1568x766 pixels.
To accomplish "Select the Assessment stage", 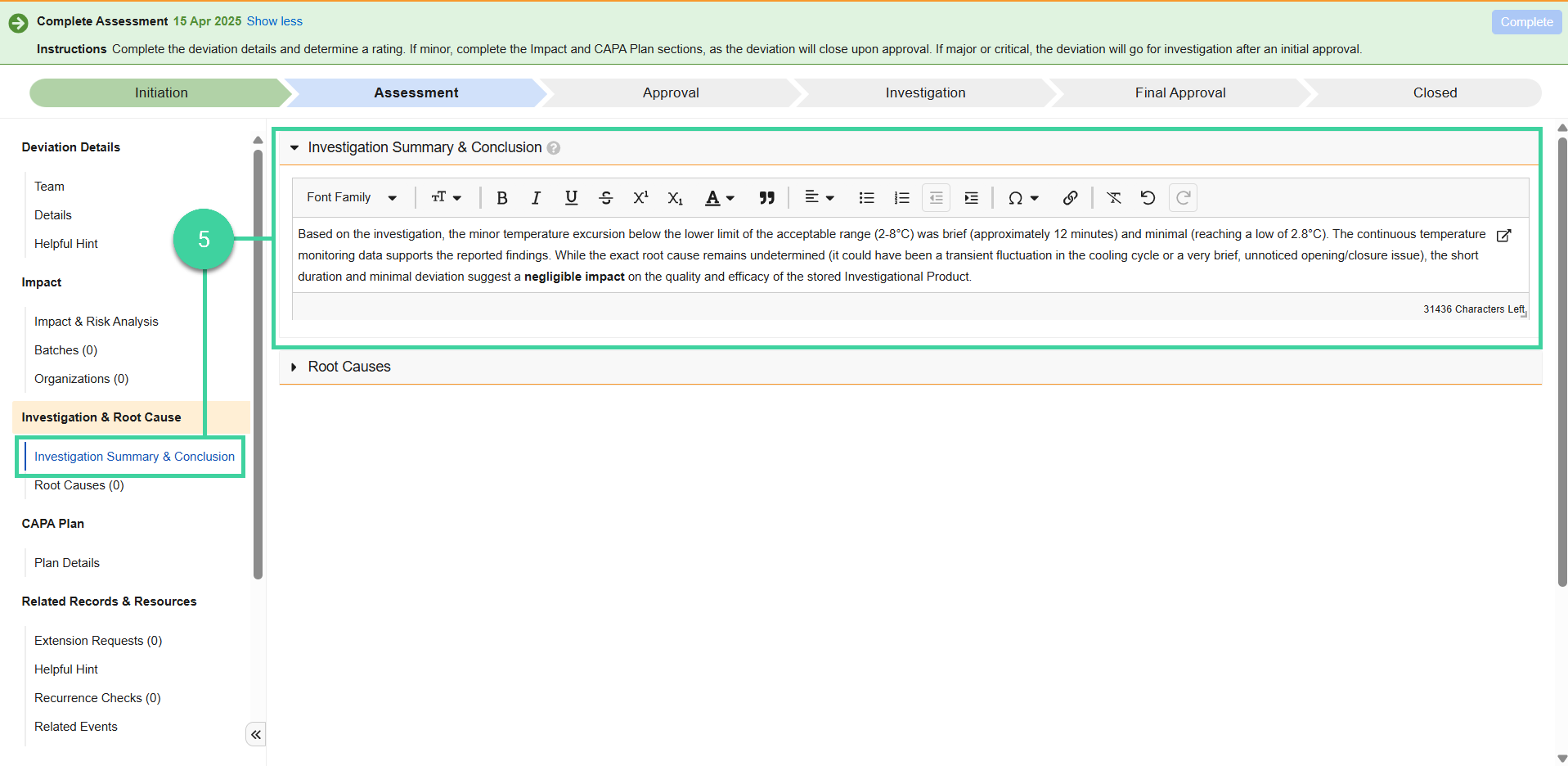I will click(x=416, y=93).
